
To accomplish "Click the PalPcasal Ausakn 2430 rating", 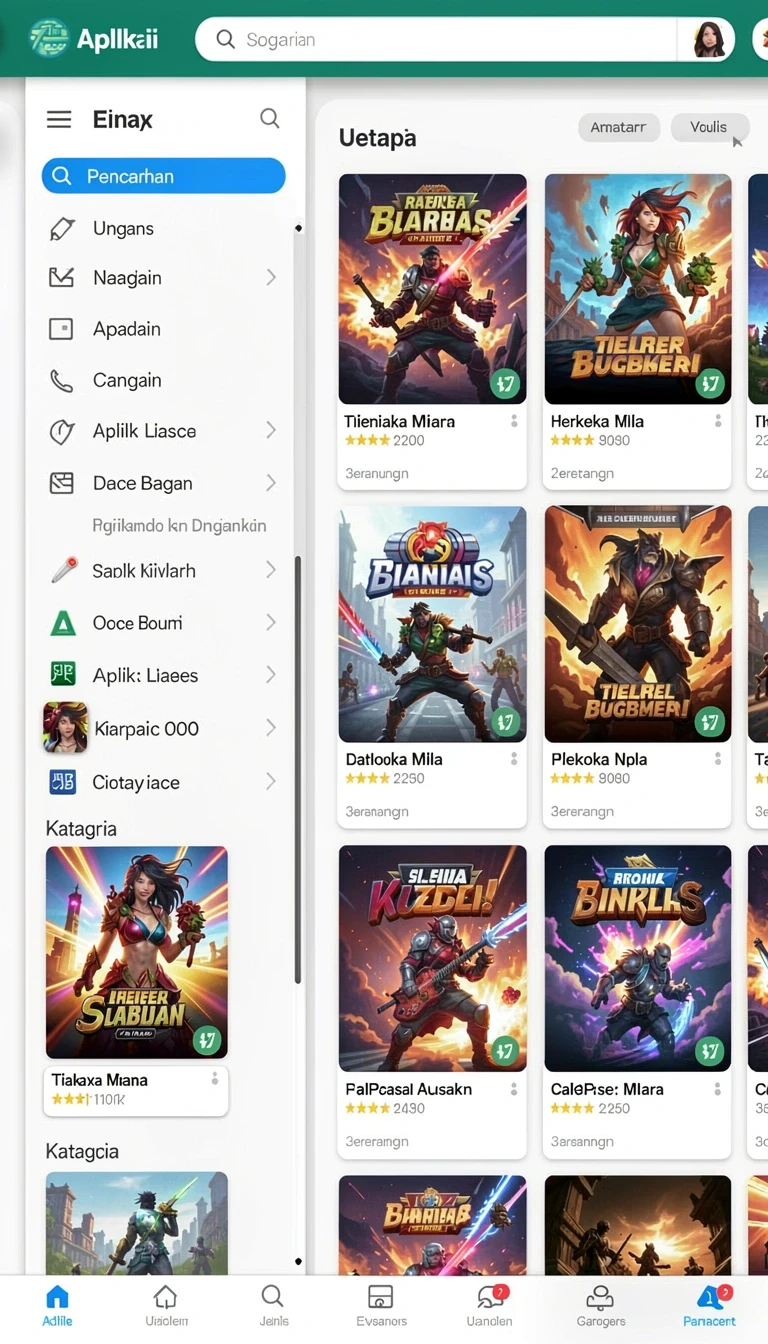I will click(x=385, y=1108).
